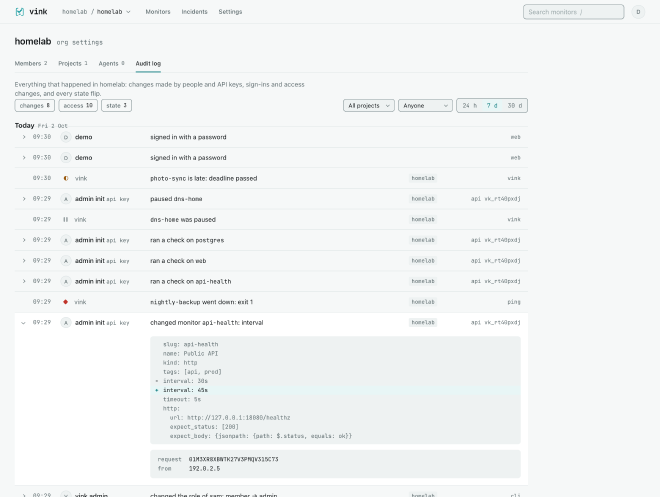This screenshot has width=660, height=497.
Task: Click the vink brand name link
Action: click(x=38, y=12)
